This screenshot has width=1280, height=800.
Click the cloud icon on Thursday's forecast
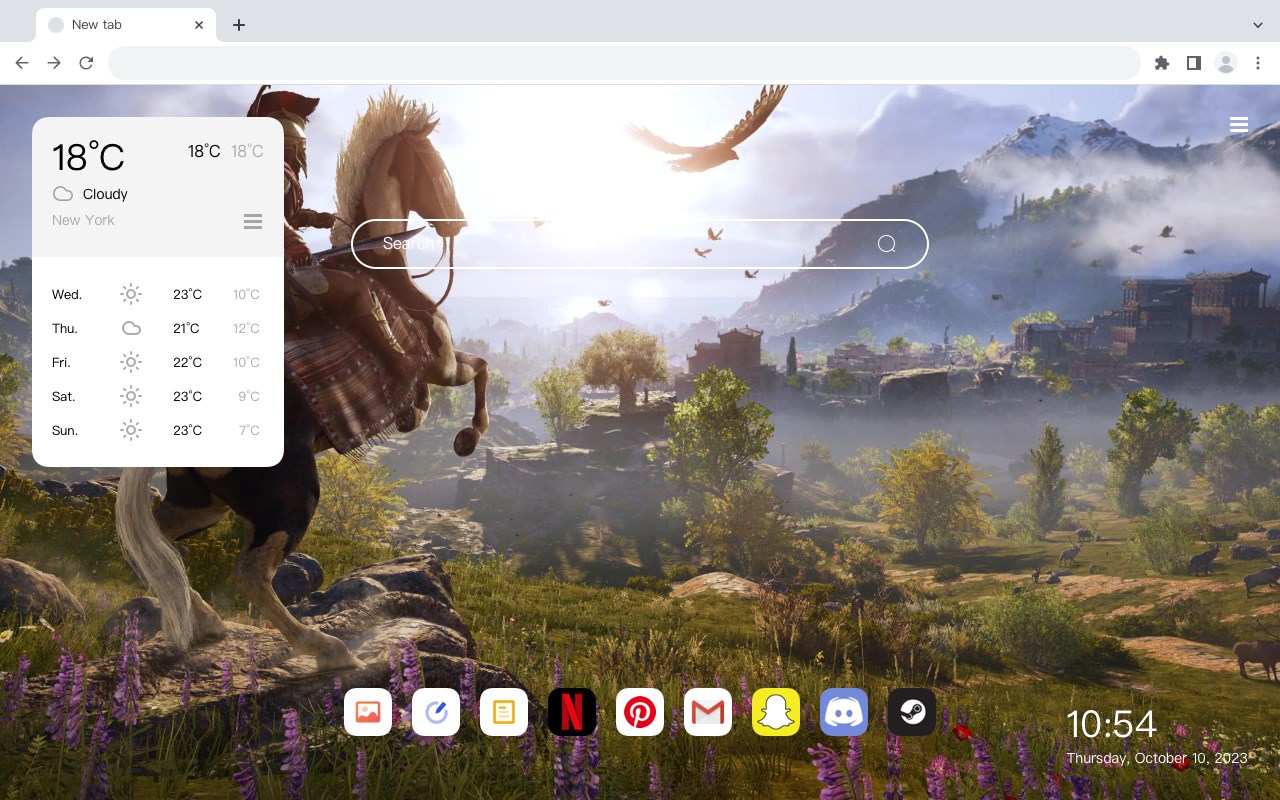pyautogui.click(x=131, y=328)
